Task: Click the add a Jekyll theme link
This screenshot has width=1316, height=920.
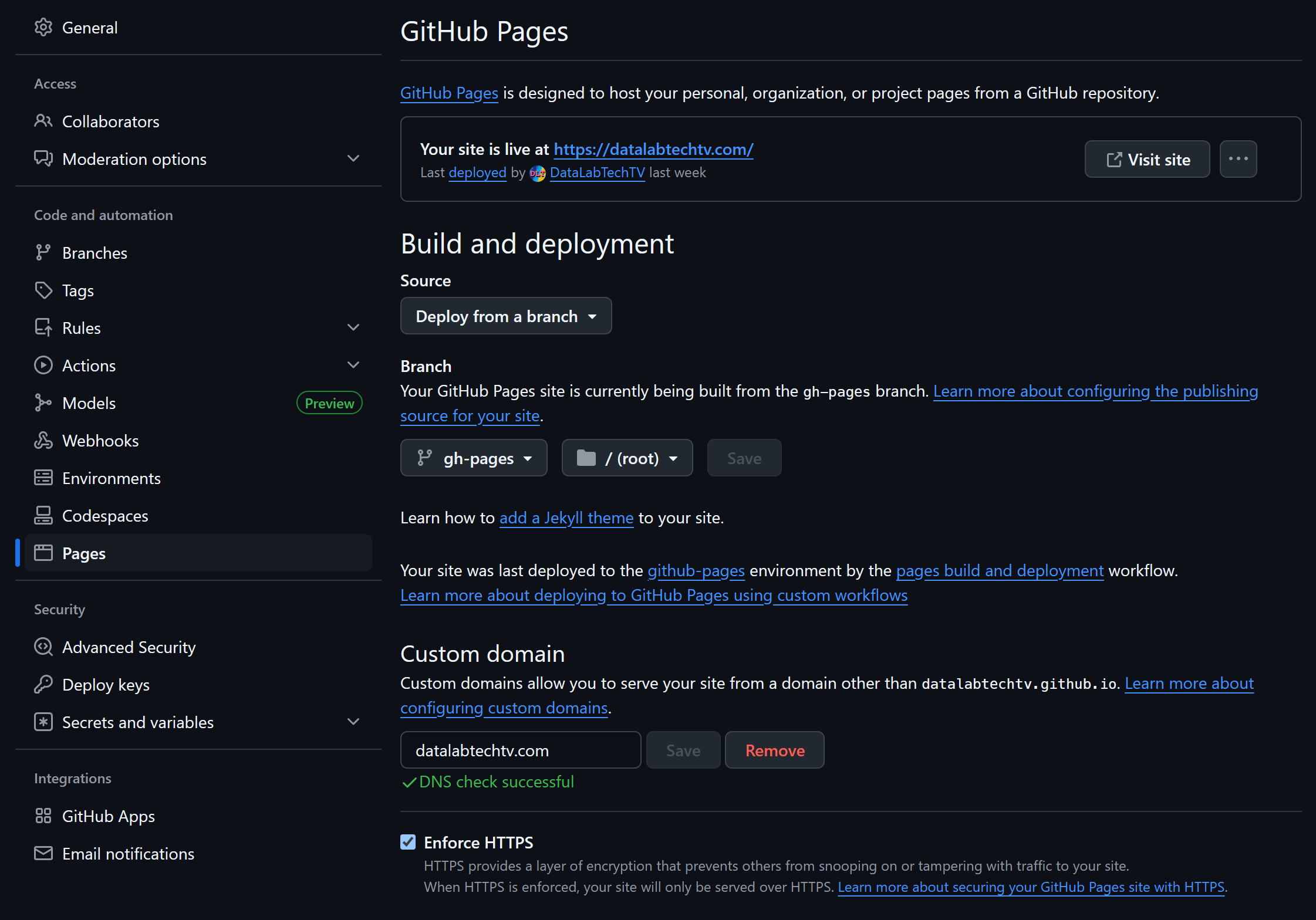Action: pos(566,518)
